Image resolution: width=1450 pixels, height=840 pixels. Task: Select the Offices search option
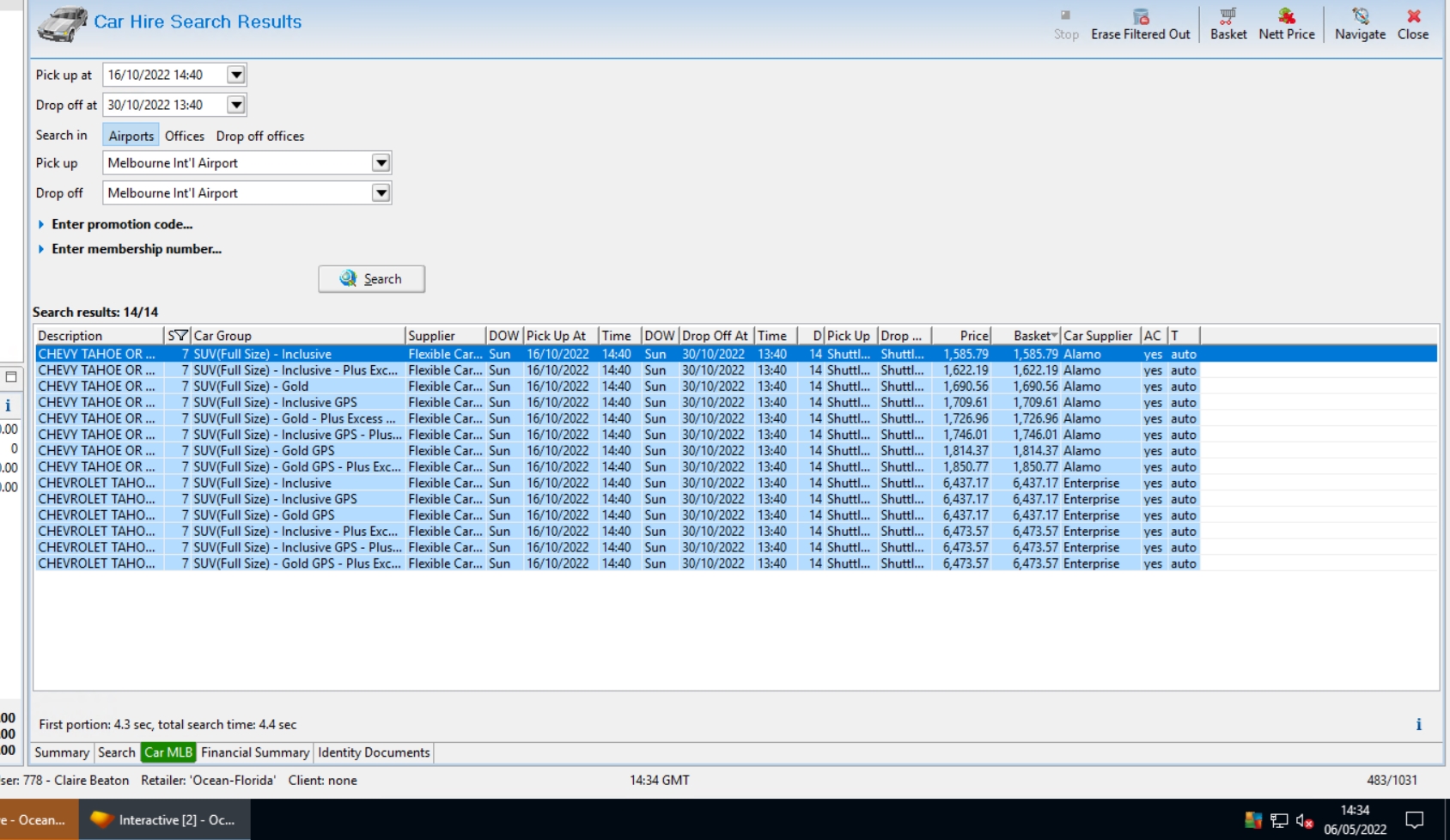pyautogui.click(x=185, y=136)
